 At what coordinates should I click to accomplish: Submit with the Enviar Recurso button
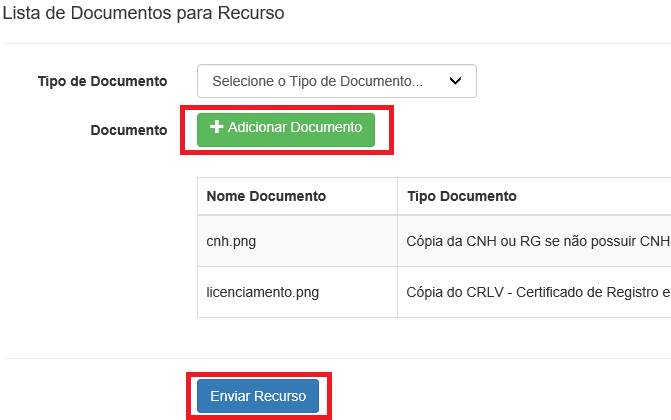pos(258,396)
